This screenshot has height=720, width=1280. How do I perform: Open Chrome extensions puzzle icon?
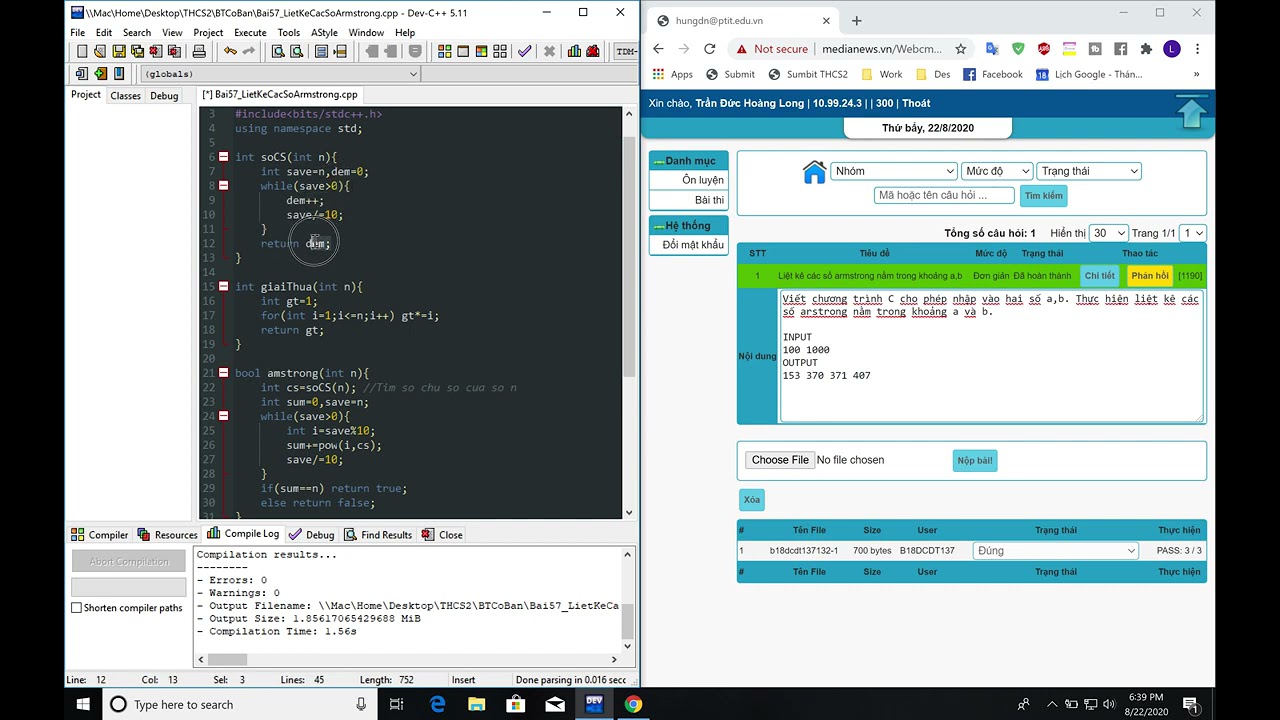pyautogui.click(x=1146, y=49)
